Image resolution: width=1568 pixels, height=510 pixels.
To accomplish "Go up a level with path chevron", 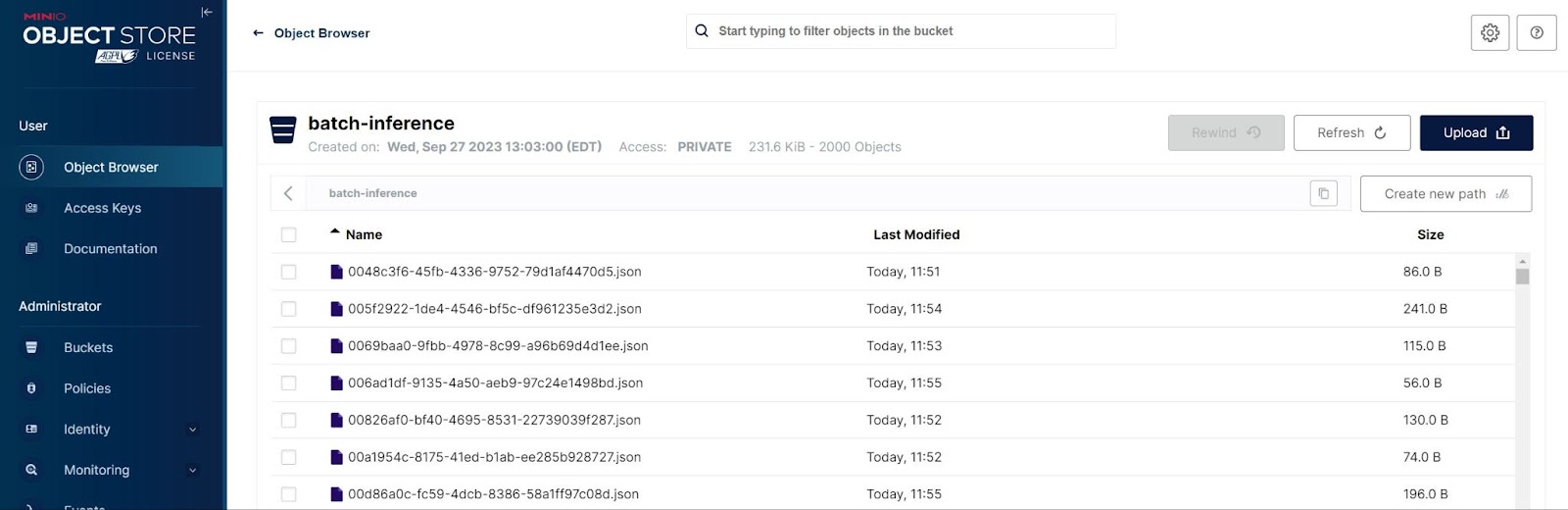I will [288, 193].
